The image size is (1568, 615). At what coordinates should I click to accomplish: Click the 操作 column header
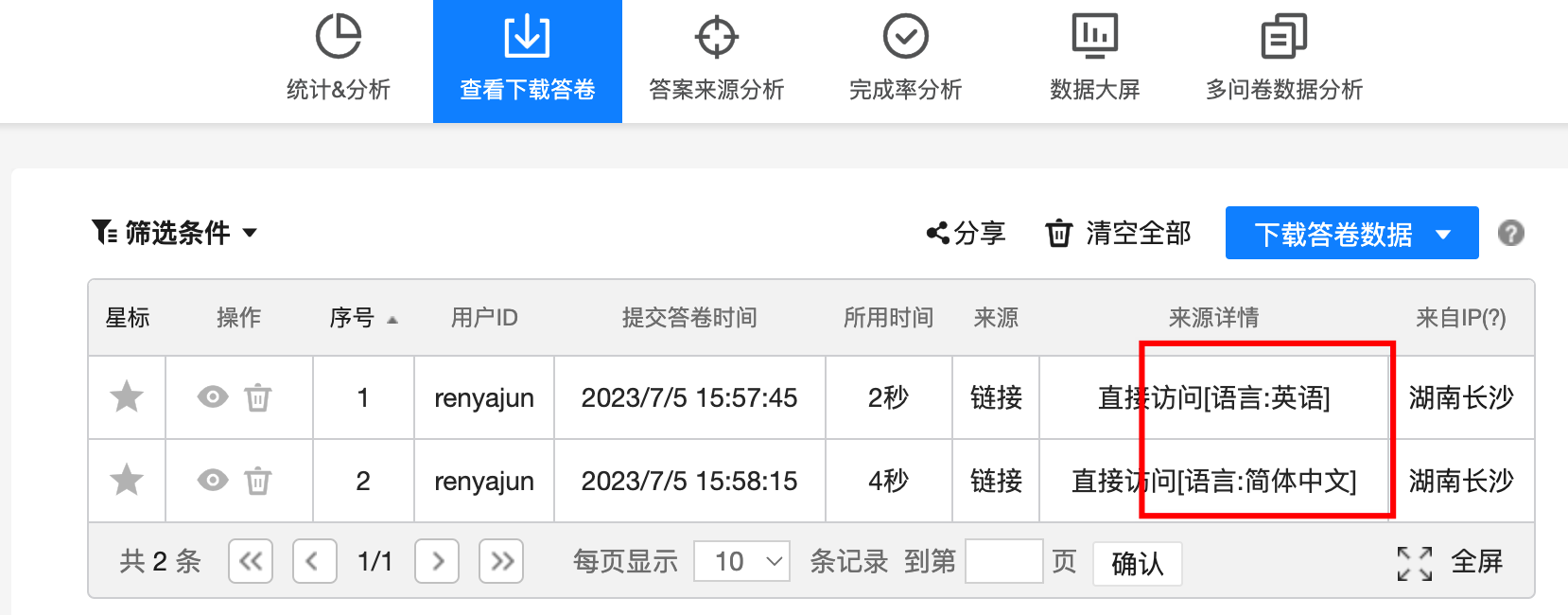pos(239,318)
